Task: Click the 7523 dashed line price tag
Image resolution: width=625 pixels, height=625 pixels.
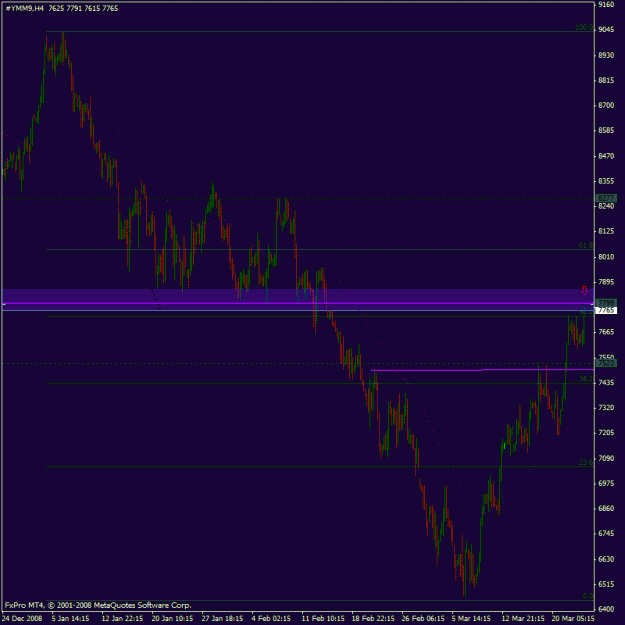Action: (606, 363)
